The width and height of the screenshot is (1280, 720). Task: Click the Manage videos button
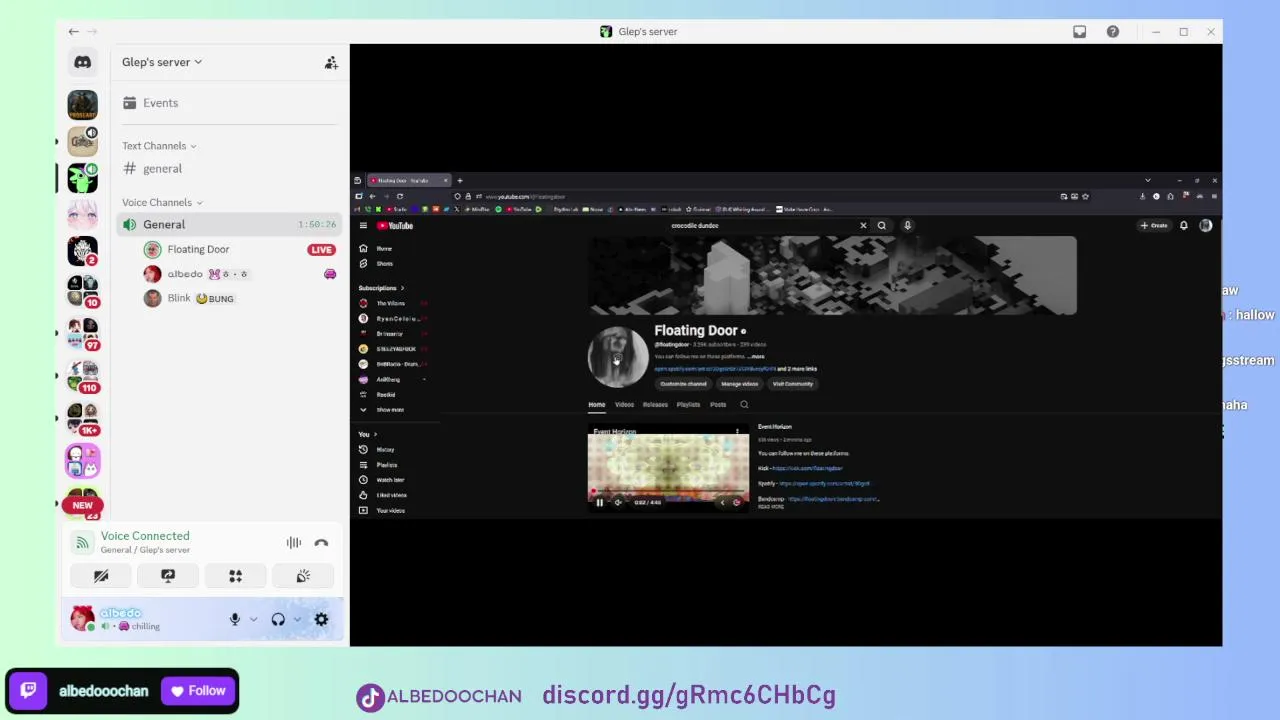click(740, 384)
